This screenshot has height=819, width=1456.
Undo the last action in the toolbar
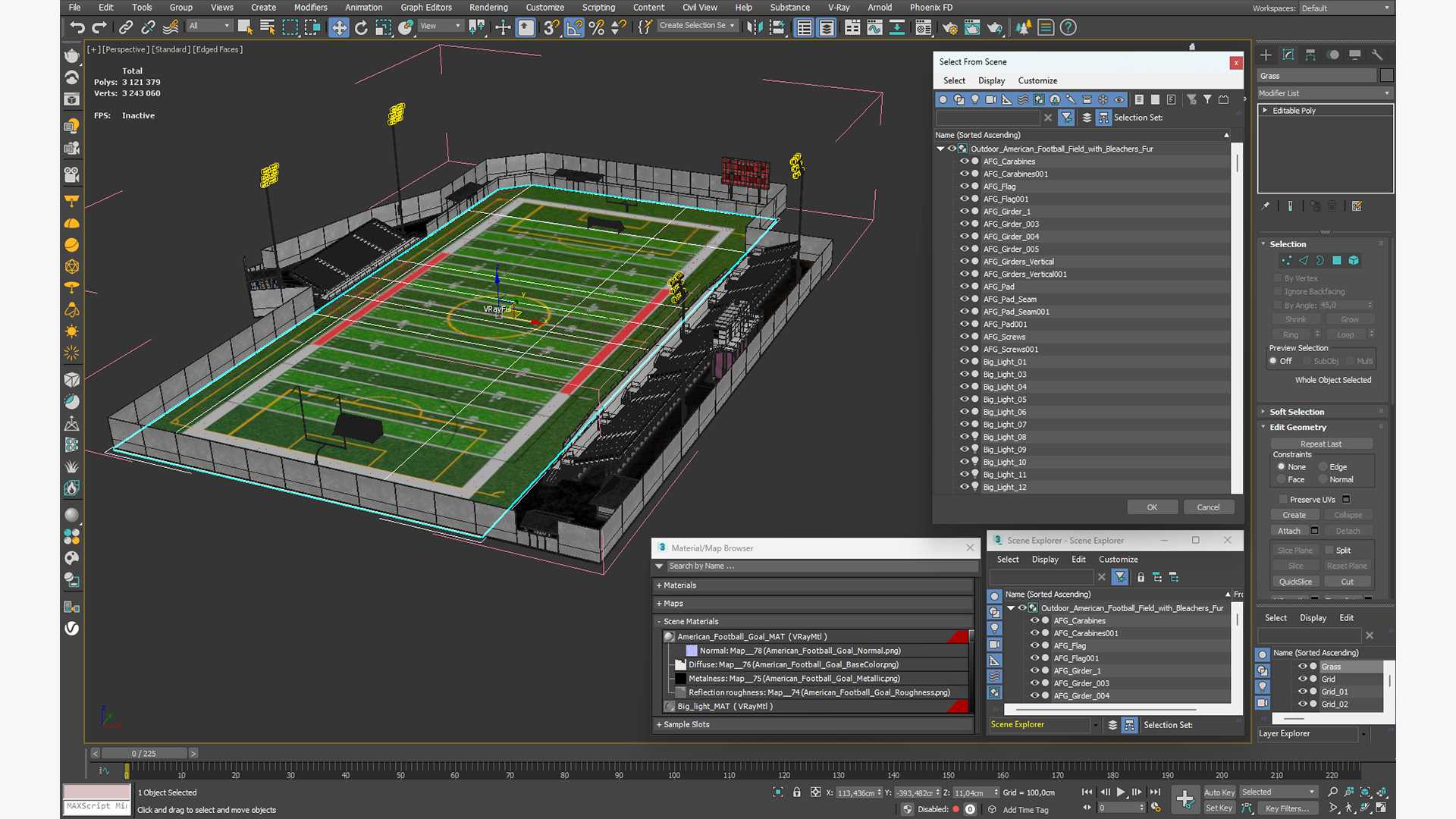point(77,28)
